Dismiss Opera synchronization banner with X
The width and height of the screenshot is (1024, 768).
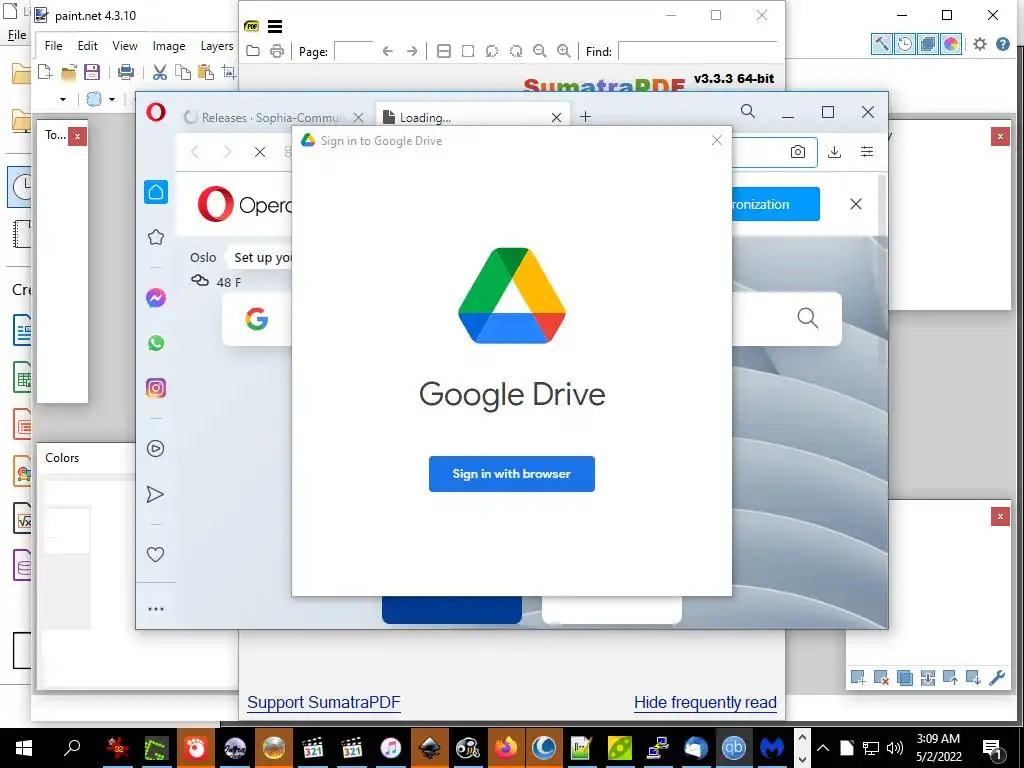856,204
